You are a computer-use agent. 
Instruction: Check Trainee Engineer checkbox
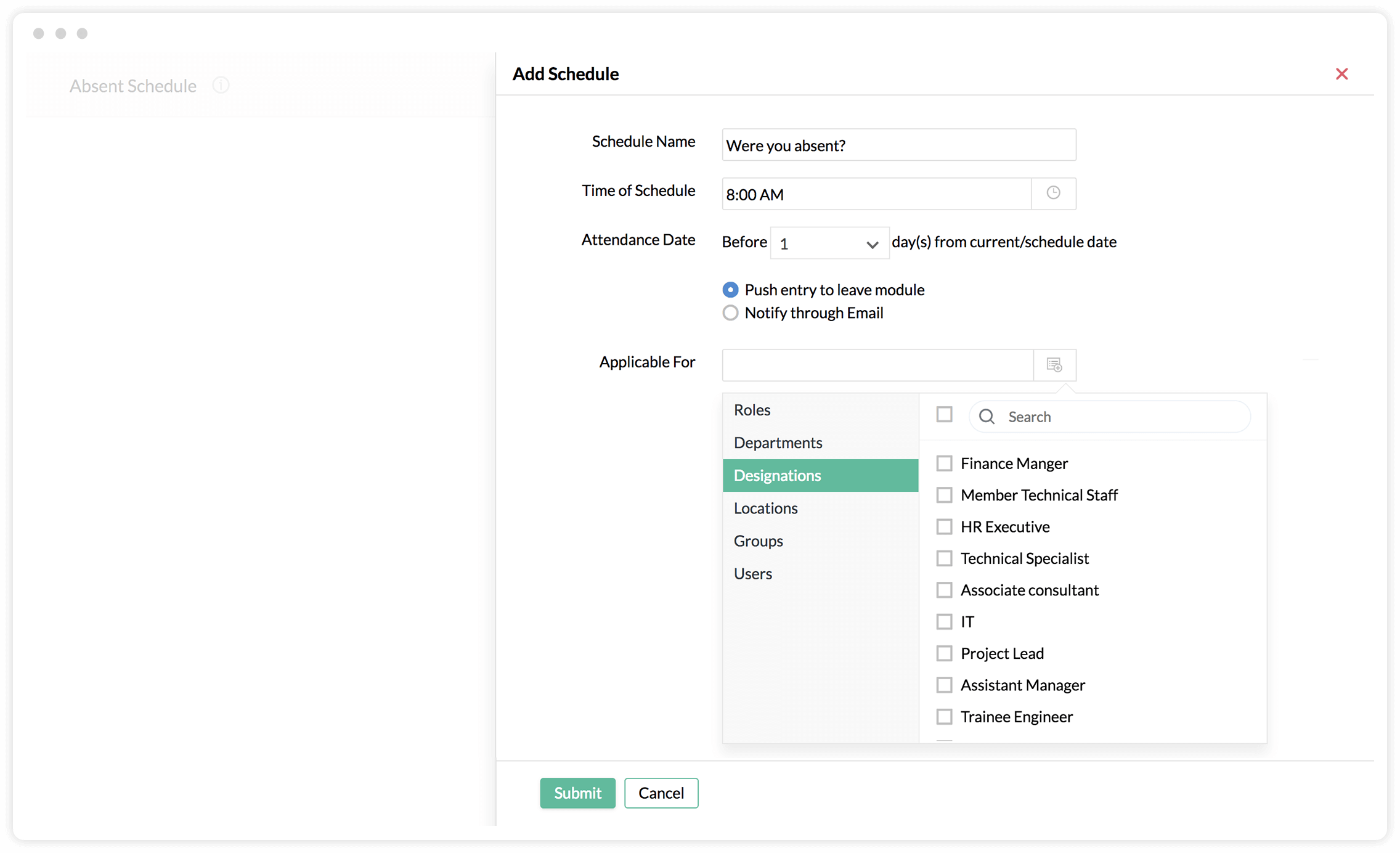tap(944, 717)
